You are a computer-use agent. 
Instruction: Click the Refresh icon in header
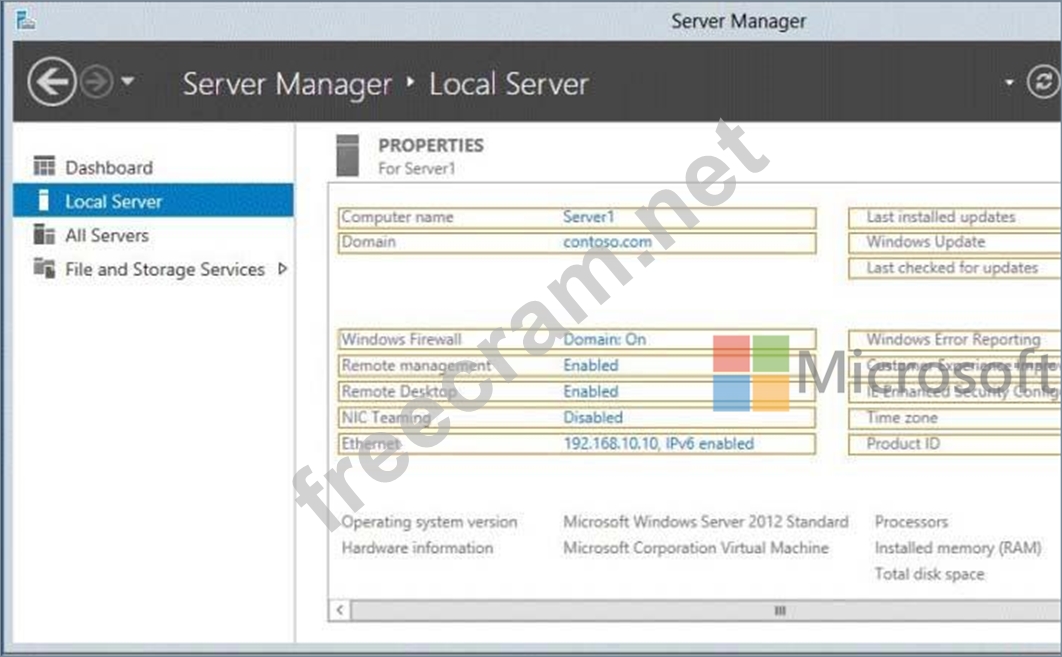coord(1044,82)
